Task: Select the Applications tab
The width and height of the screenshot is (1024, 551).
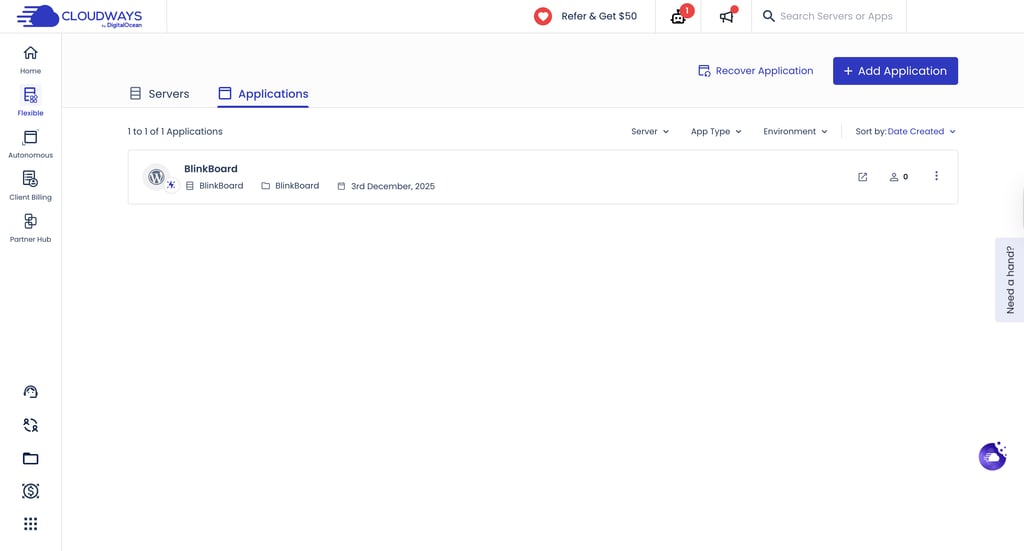Action: (263, 94)
